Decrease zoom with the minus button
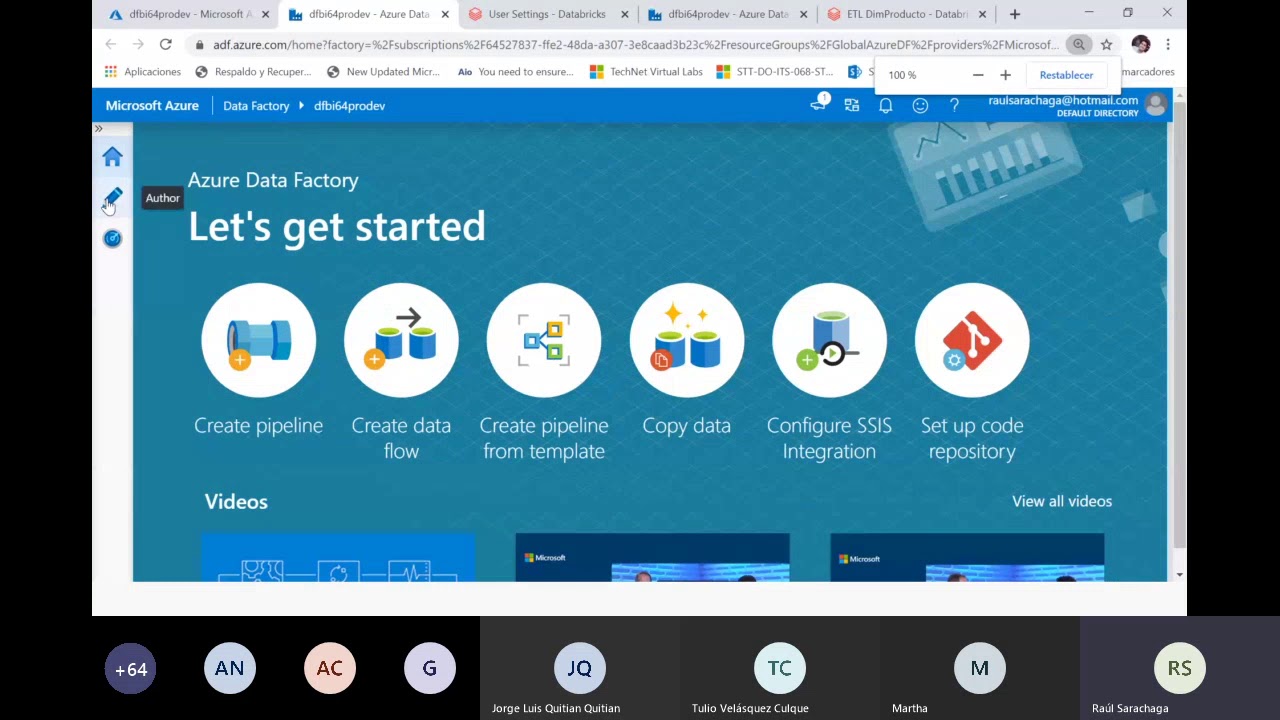 click(978, 75)
